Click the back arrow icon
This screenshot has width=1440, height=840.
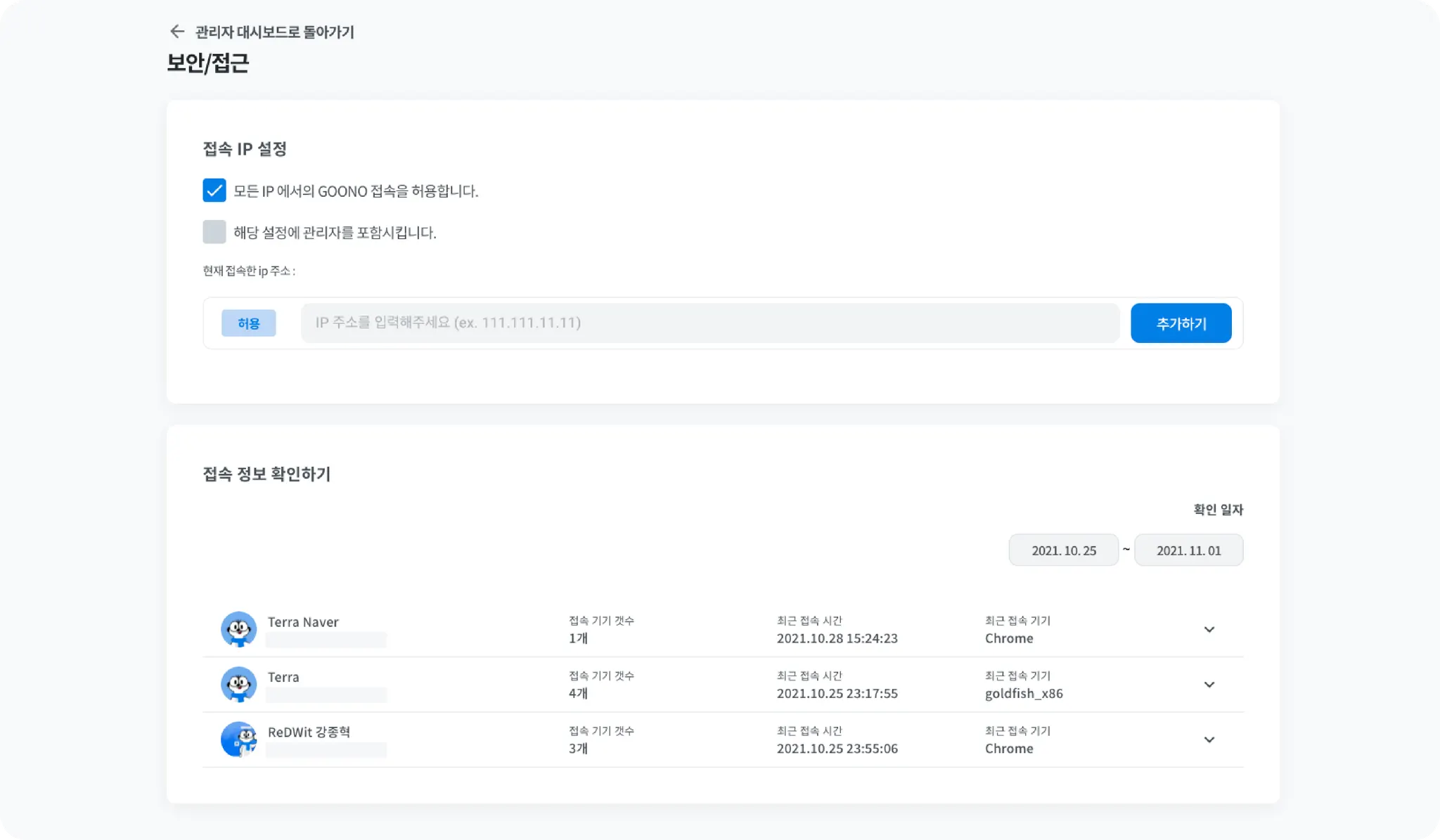[177, 32]
